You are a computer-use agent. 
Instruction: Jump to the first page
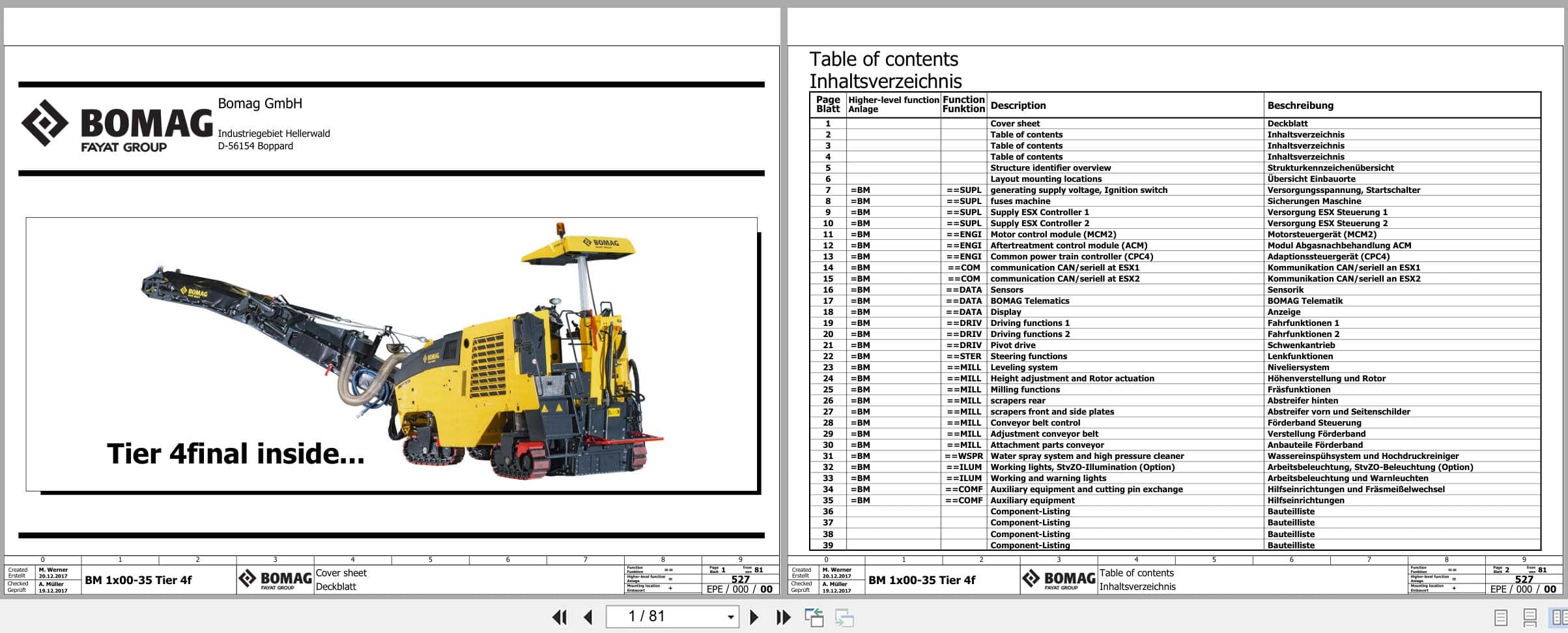tap(560, 616)
